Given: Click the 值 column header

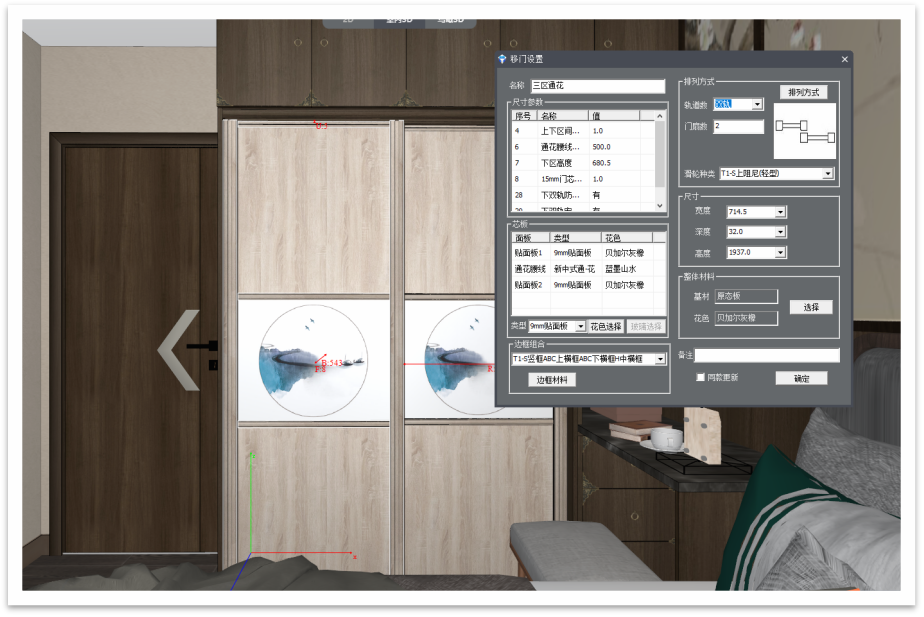Looking at the screenshot, I should pos(614,116).
